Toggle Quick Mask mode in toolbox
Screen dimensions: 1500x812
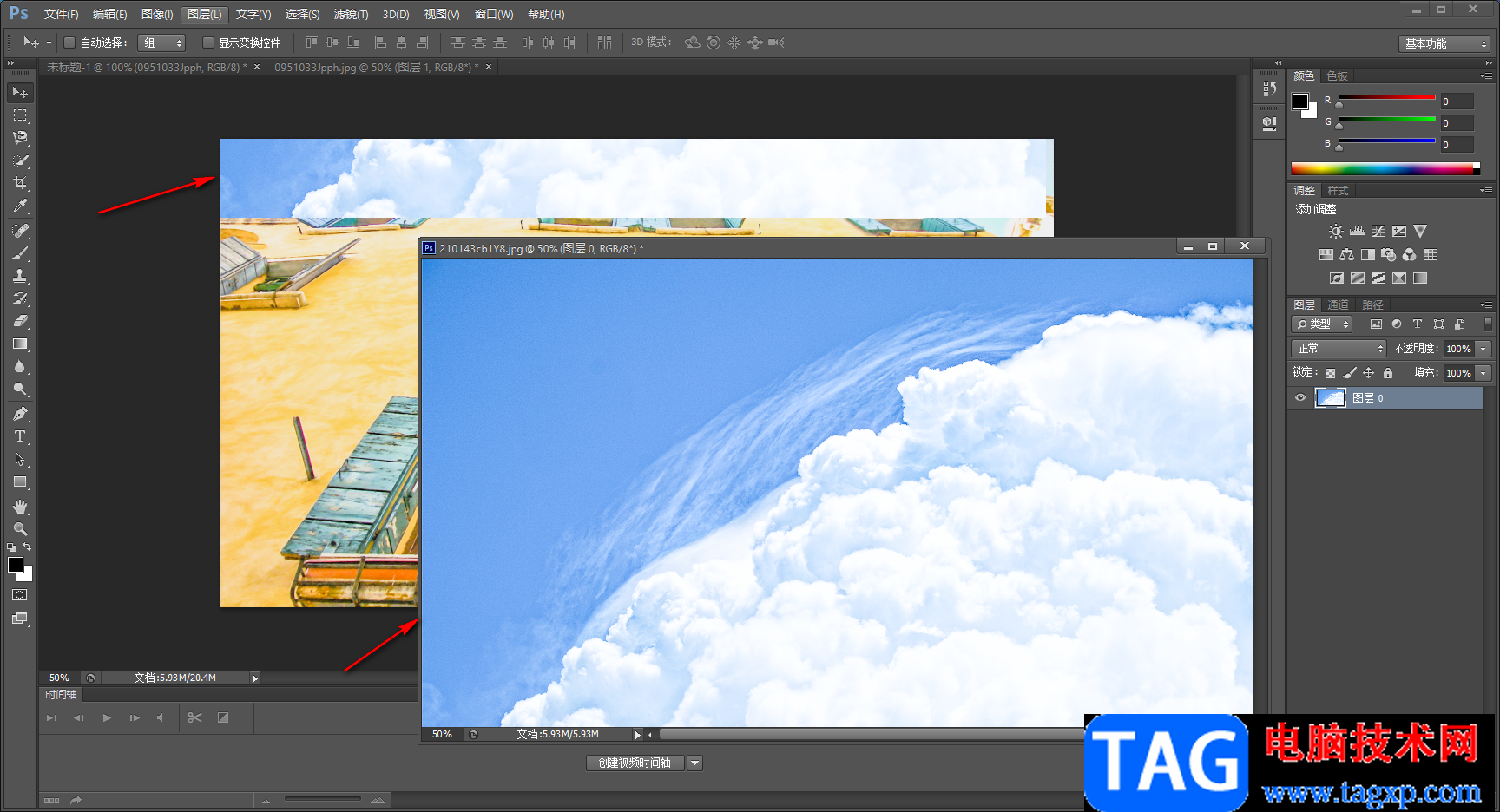pyautogui.click(x=20, y=595)
